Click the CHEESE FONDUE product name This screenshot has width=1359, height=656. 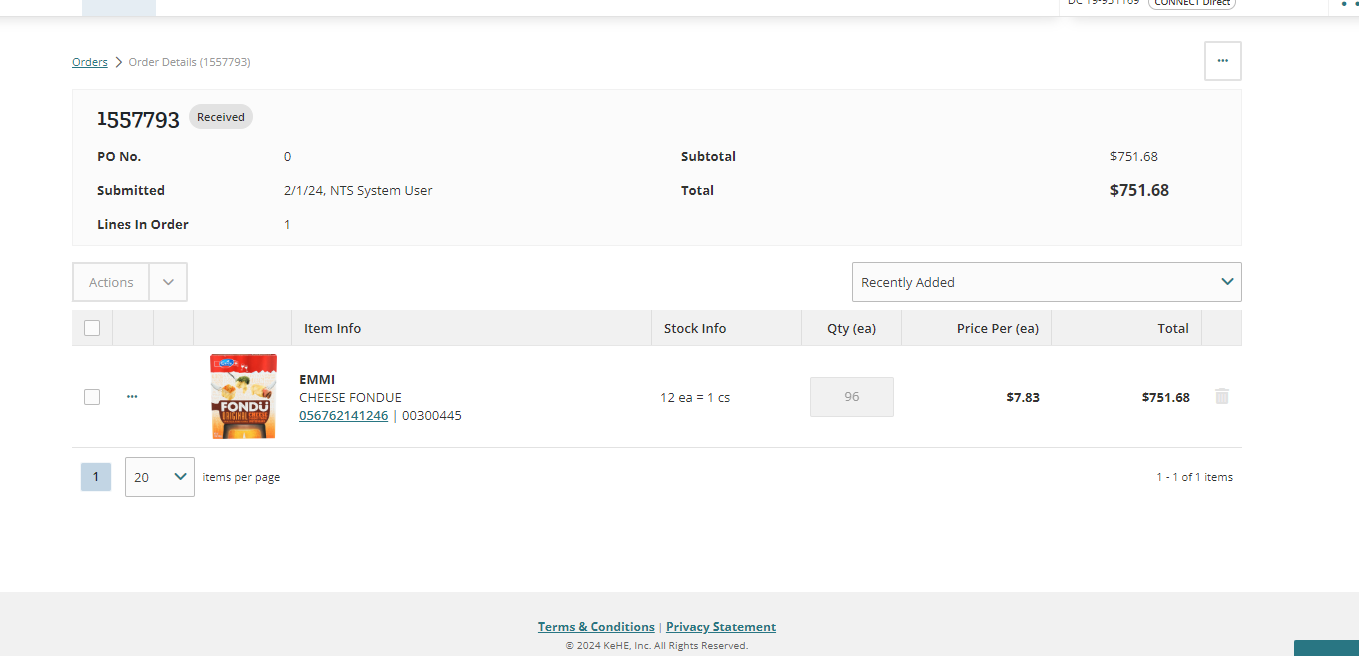[x=350, y=398]
